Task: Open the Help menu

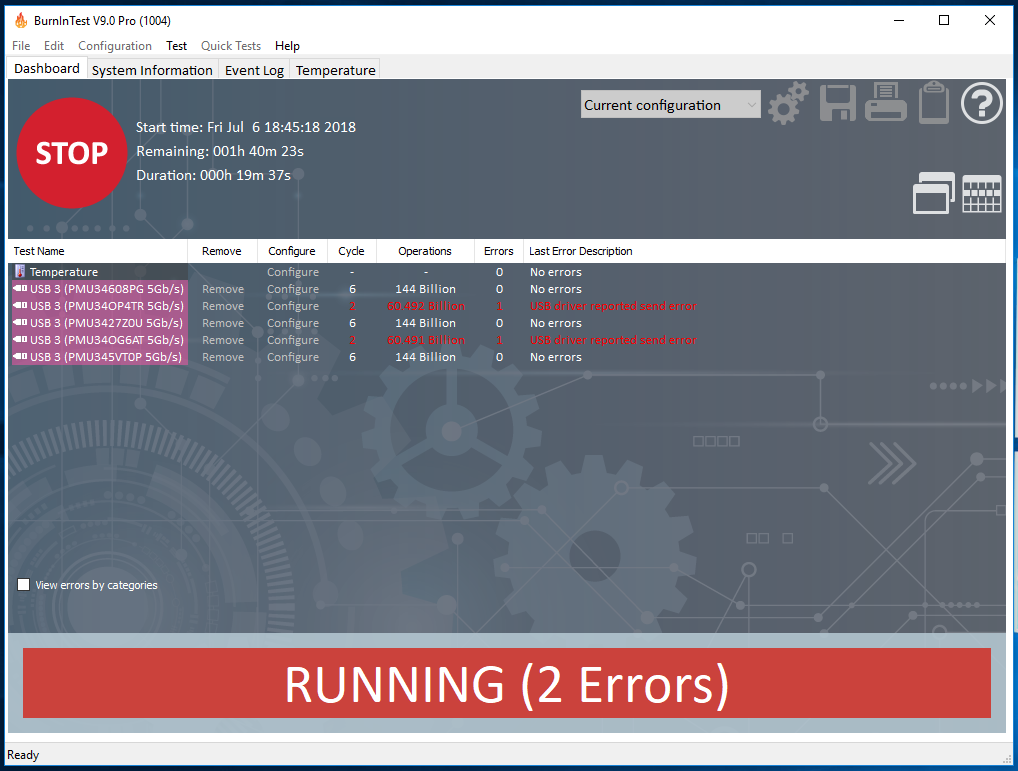Action: 287,45
